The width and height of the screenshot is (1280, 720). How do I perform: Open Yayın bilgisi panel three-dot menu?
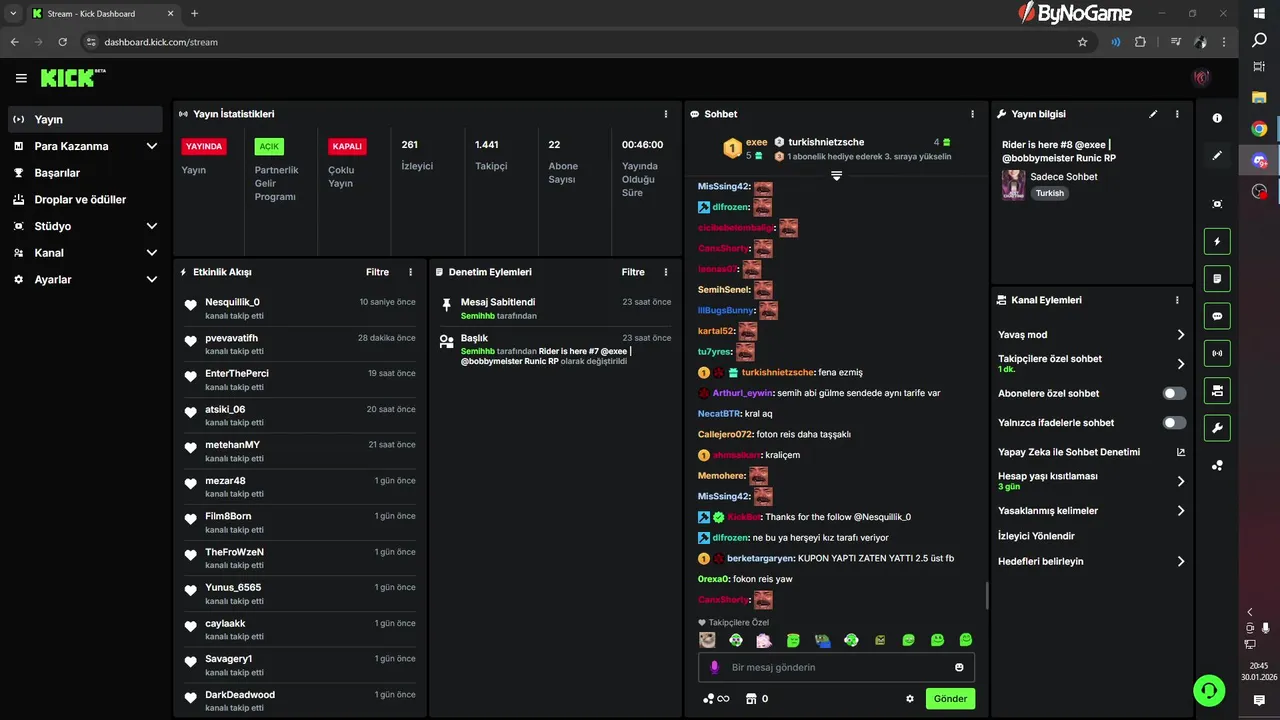(x=1177, y=114)
